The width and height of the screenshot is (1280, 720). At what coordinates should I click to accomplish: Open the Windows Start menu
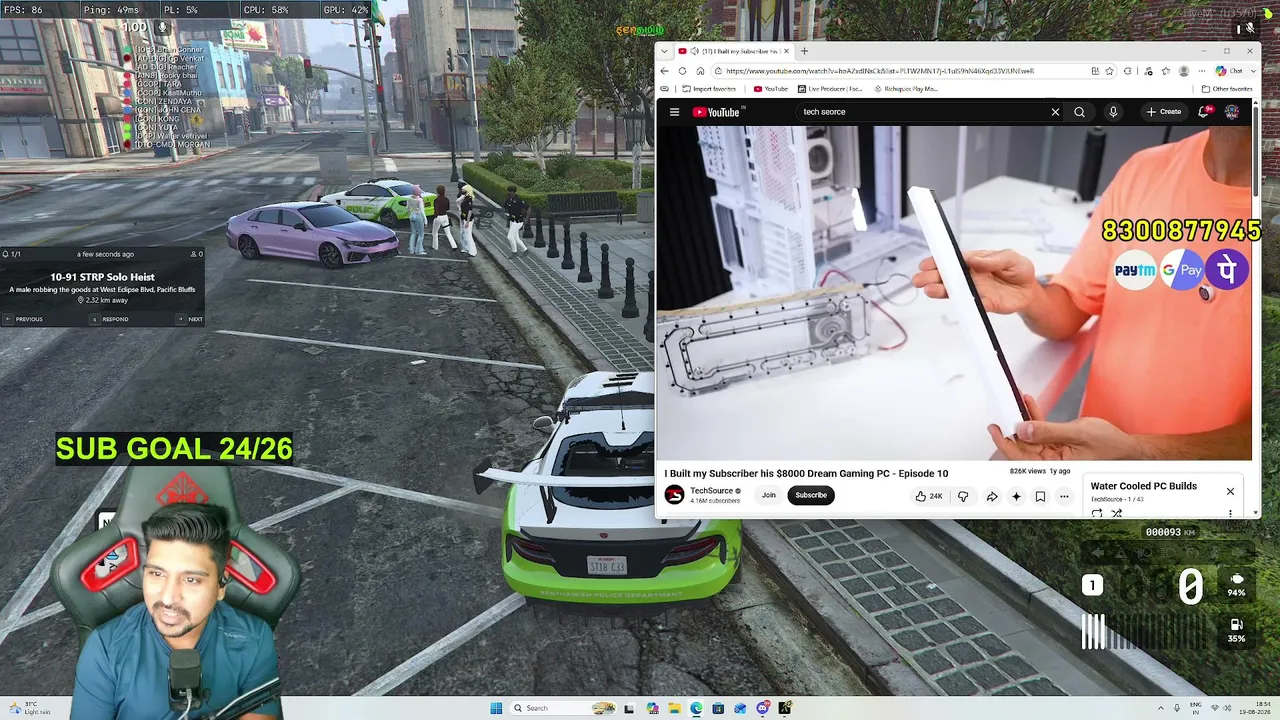pyautogui.click(x=496, y=708)
